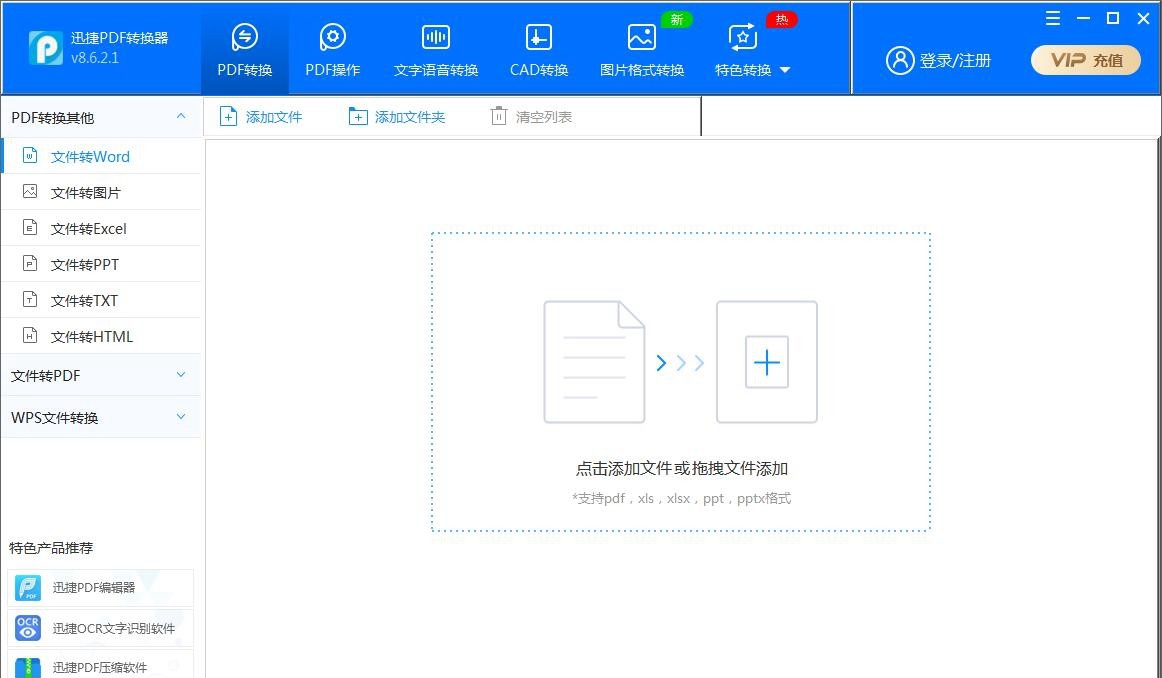The image size is (1162, 678).
Task: Click the PPT icon beside 文件转PPT
Action: click(x=30, y=264)
